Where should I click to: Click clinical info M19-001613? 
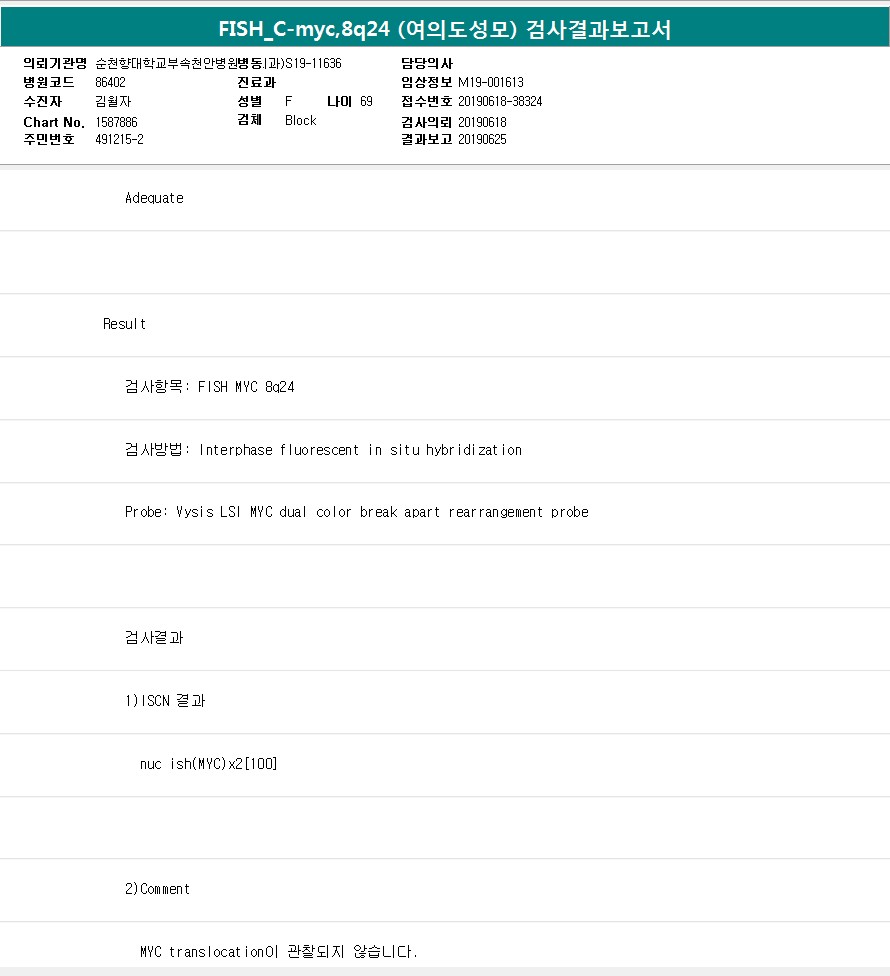[490, 82]
